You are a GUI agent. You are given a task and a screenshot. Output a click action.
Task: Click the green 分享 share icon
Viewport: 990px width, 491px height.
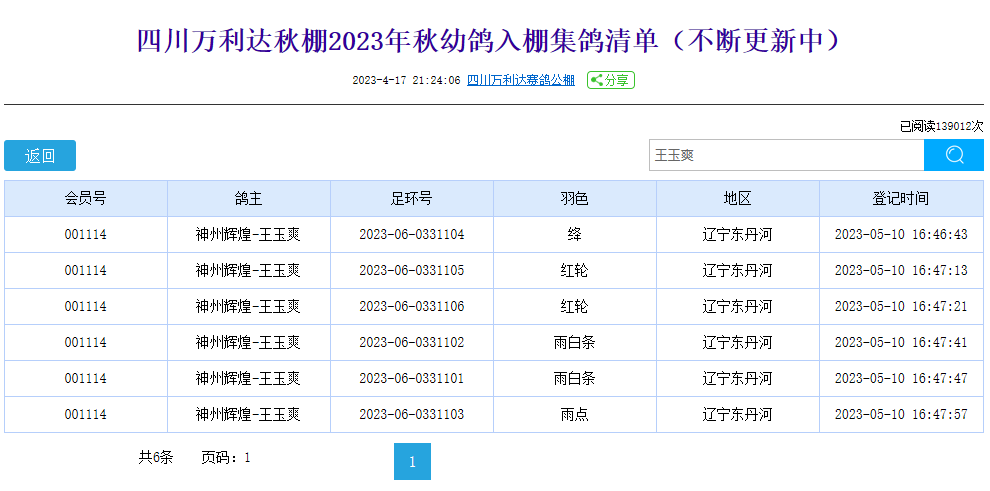[610, 80]
